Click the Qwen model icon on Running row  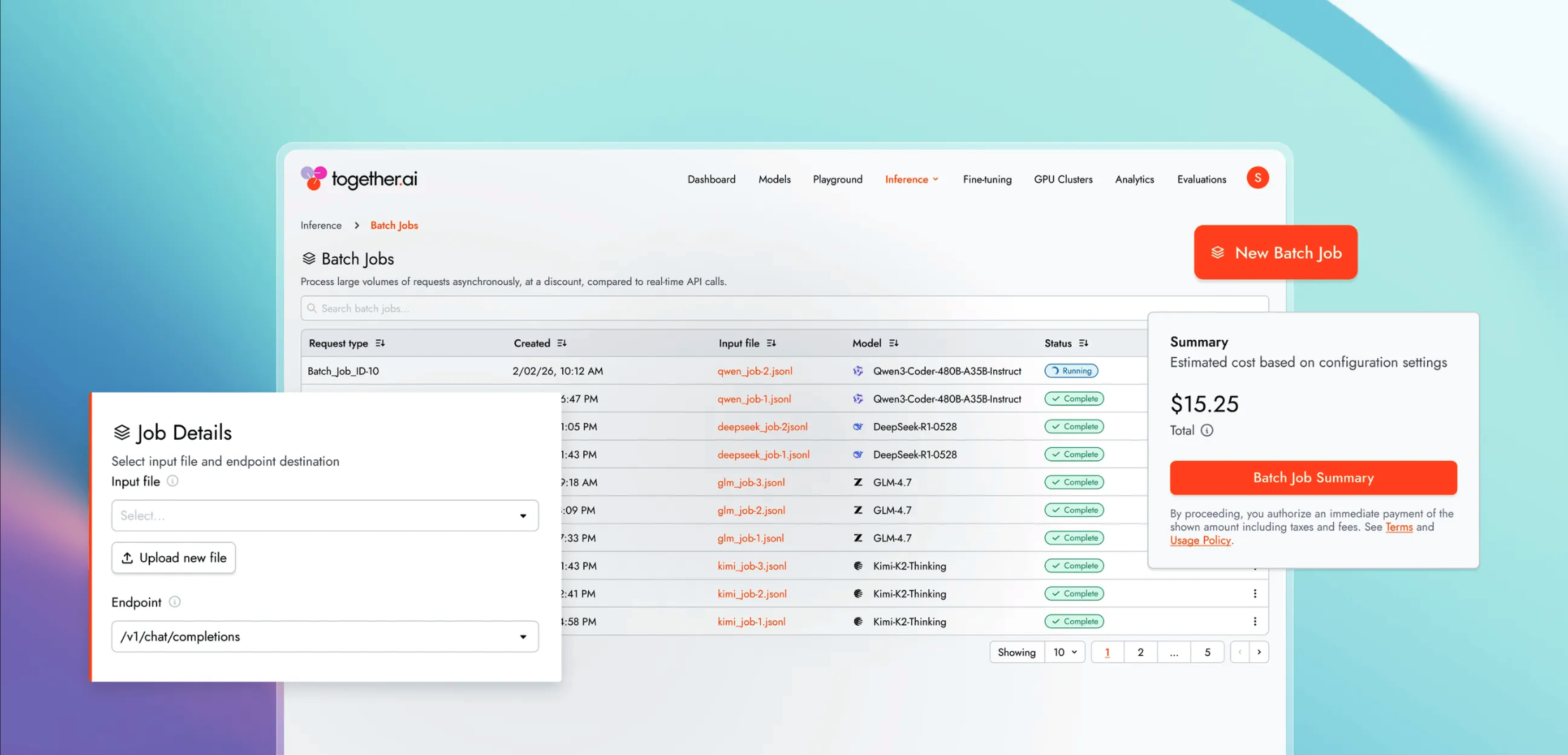point(858,371)
